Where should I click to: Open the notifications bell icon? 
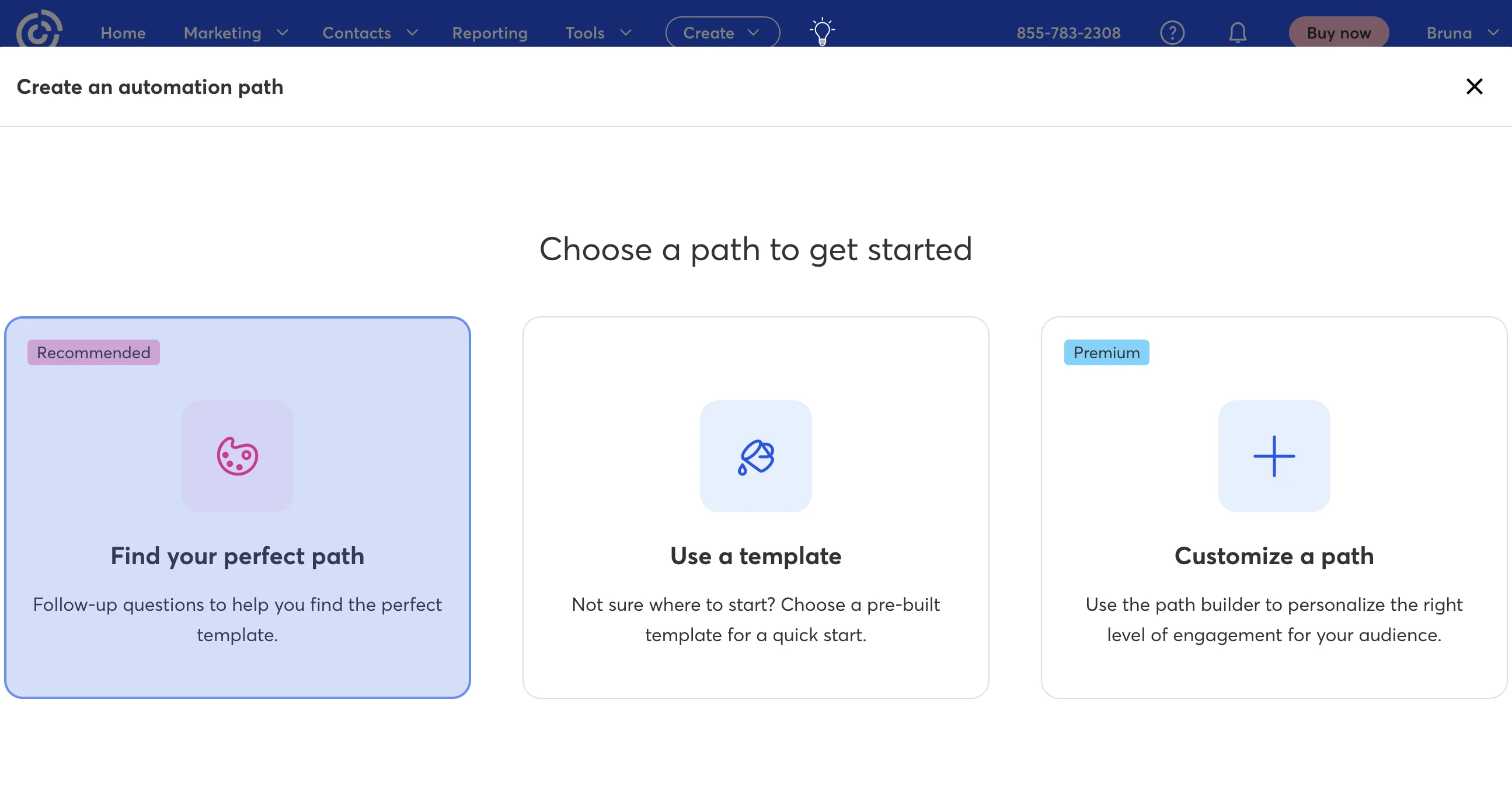tap(1237, 33)
